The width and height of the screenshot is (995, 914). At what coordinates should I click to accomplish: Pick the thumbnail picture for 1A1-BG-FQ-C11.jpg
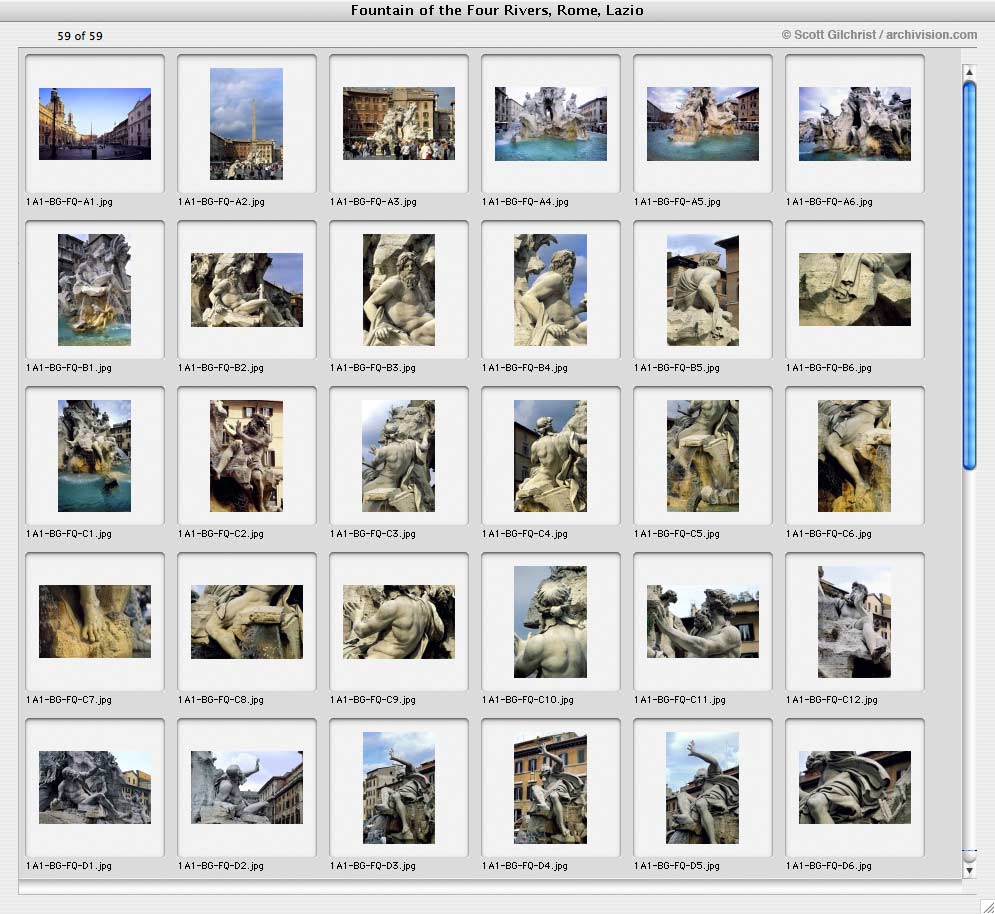[x=702, y=621]
